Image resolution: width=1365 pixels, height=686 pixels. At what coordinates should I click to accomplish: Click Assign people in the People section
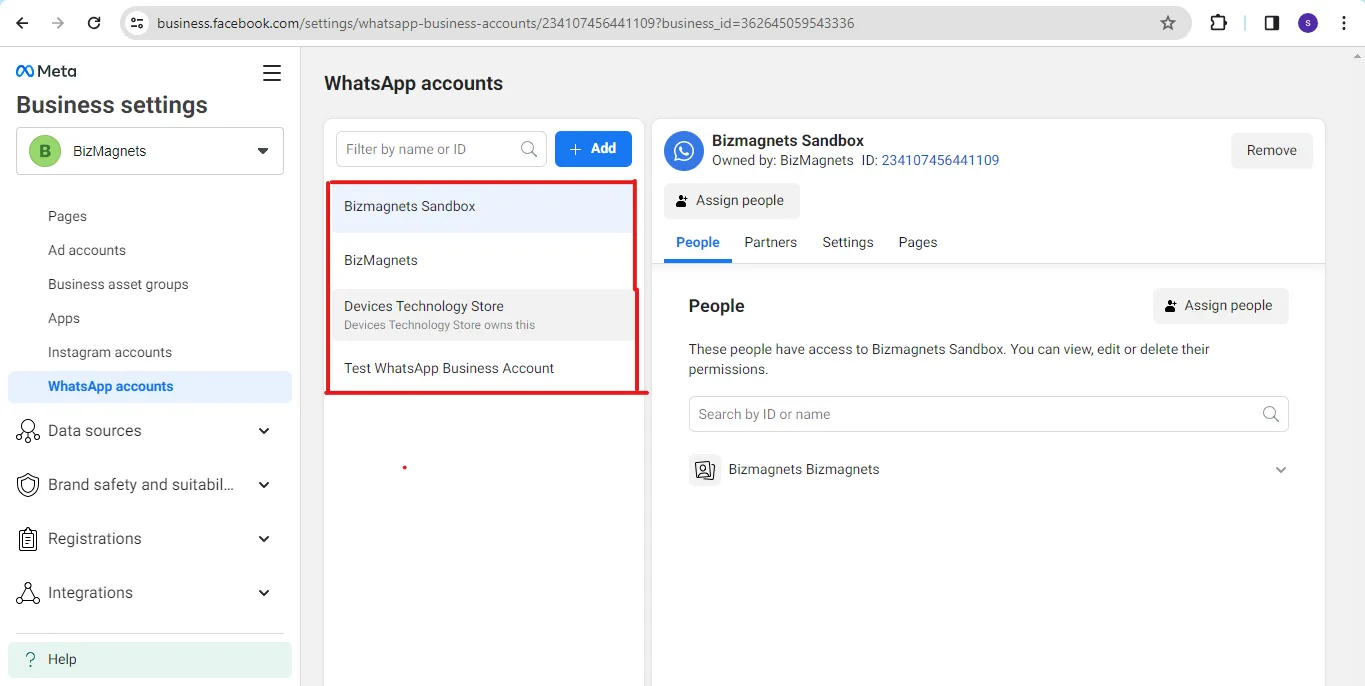click(1220, 306)
